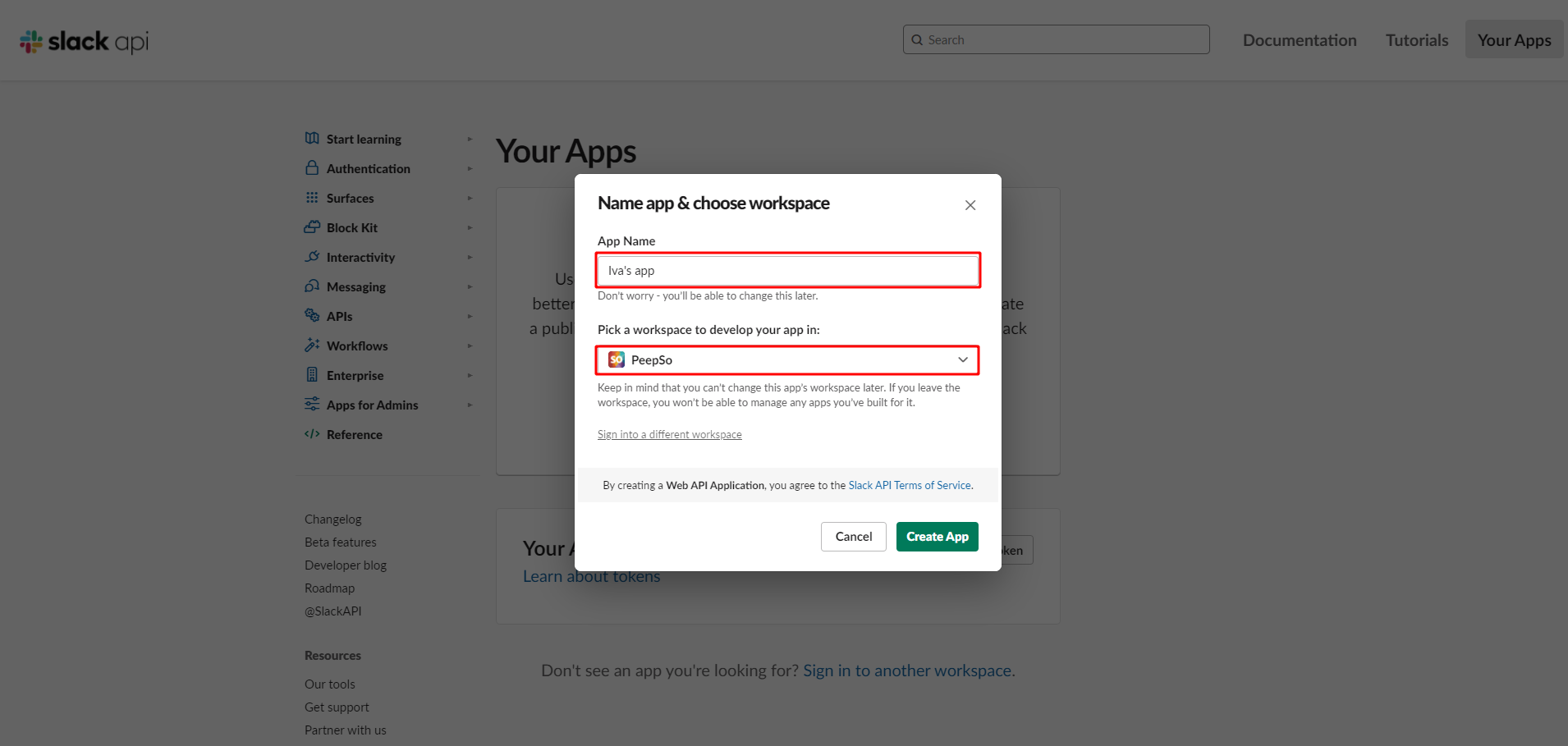Image resolution: width=1568 pixels, height=746 pixels.
Task: Click the Block Kit icon
Action: pos(312,227)
